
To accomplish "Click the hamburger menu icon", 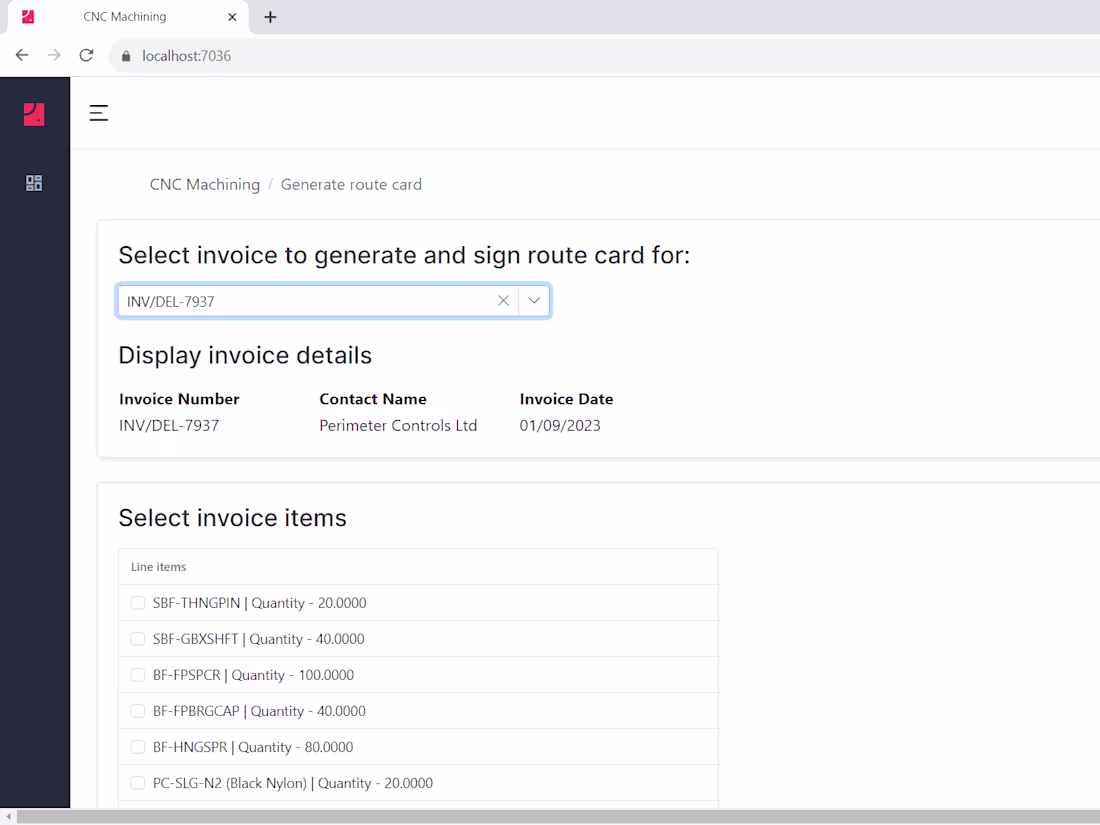I will pyautogui.click(x=98, y=113).
